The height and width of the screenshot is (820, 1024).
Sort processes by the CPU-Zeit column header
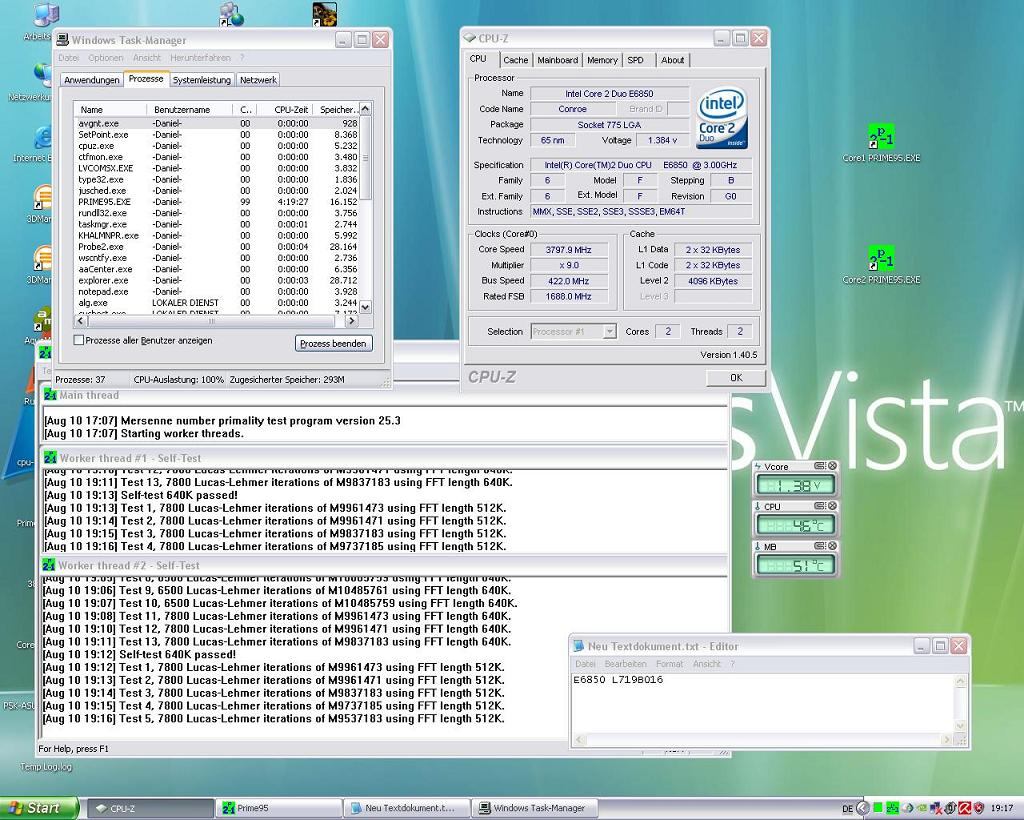tap(285, 110)
